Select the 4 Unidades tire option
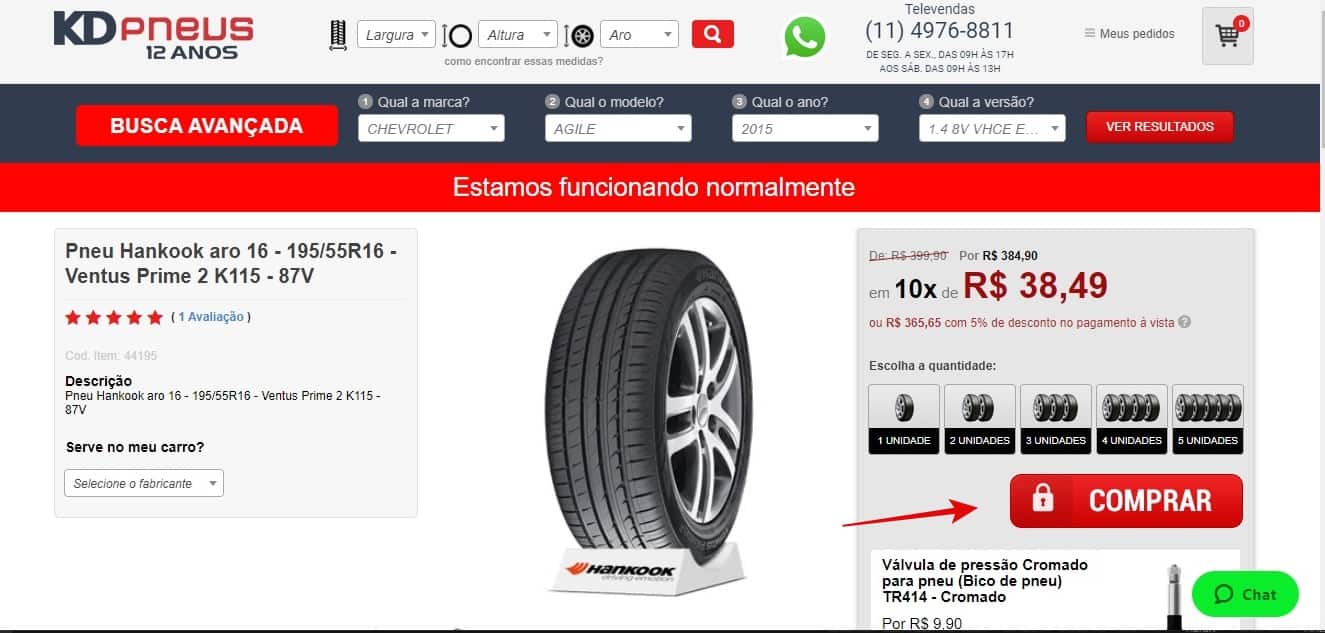Screen dimensions: 1325x633 (x=1132, y=419)
